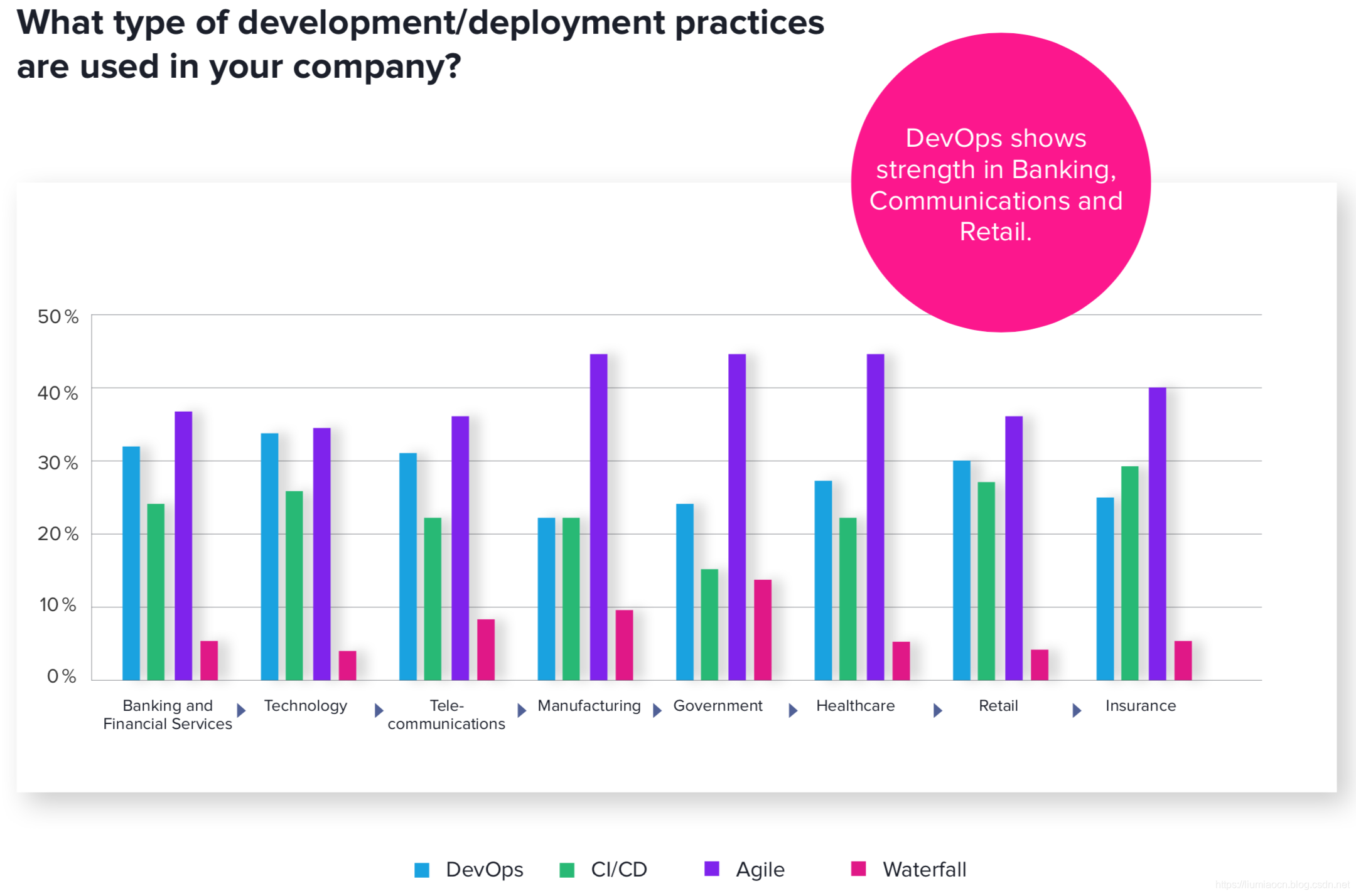
Task: Select the Telecommunications axis label
Action: (446, 715)
